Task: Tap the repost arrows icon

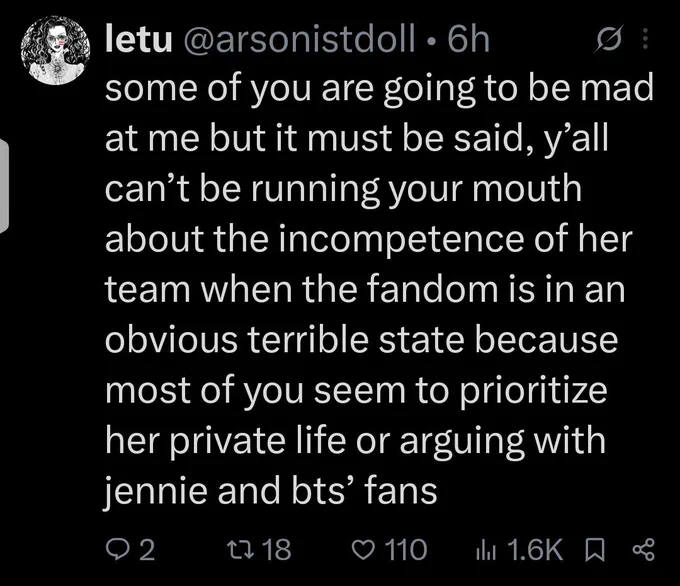Action: (x=242, y=550)
